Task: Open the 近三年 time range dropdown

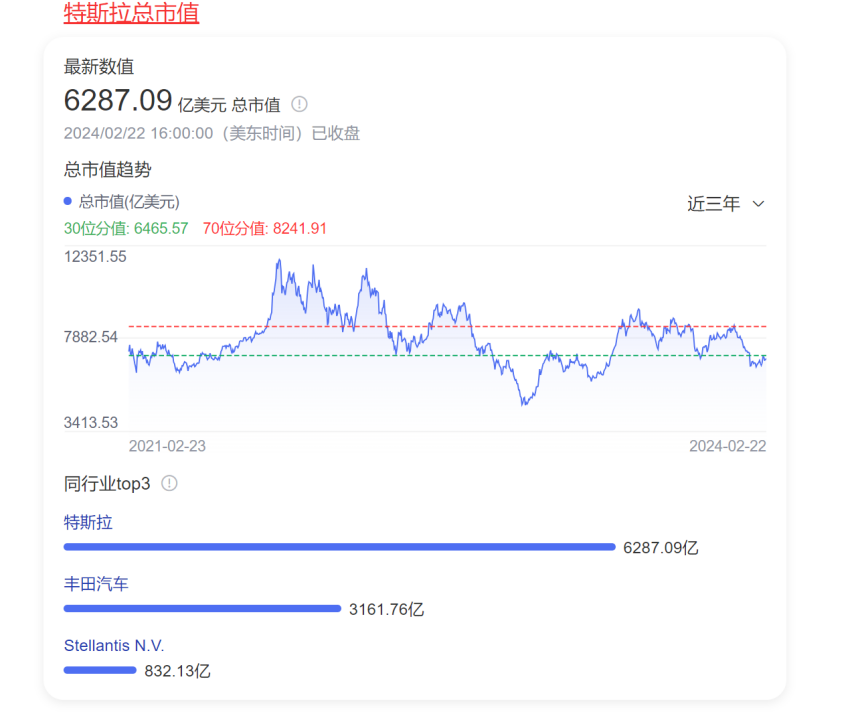Action: pos(726,204)
